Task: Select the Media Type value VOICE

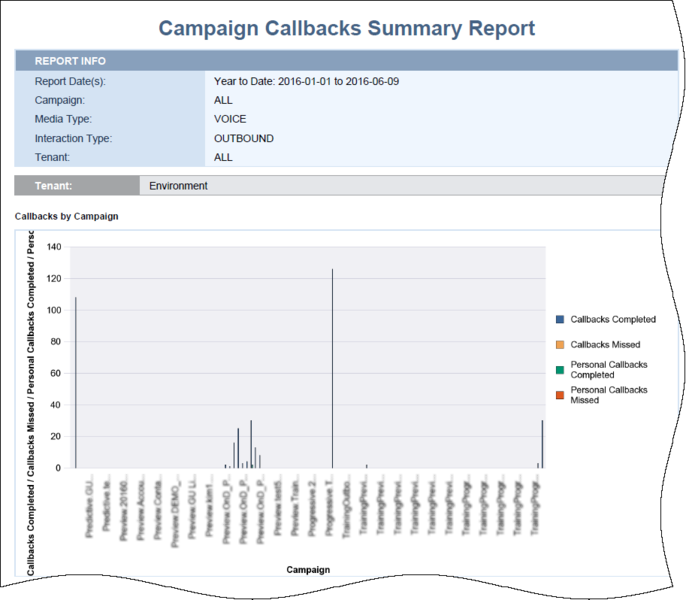Action: pos(230,119)
